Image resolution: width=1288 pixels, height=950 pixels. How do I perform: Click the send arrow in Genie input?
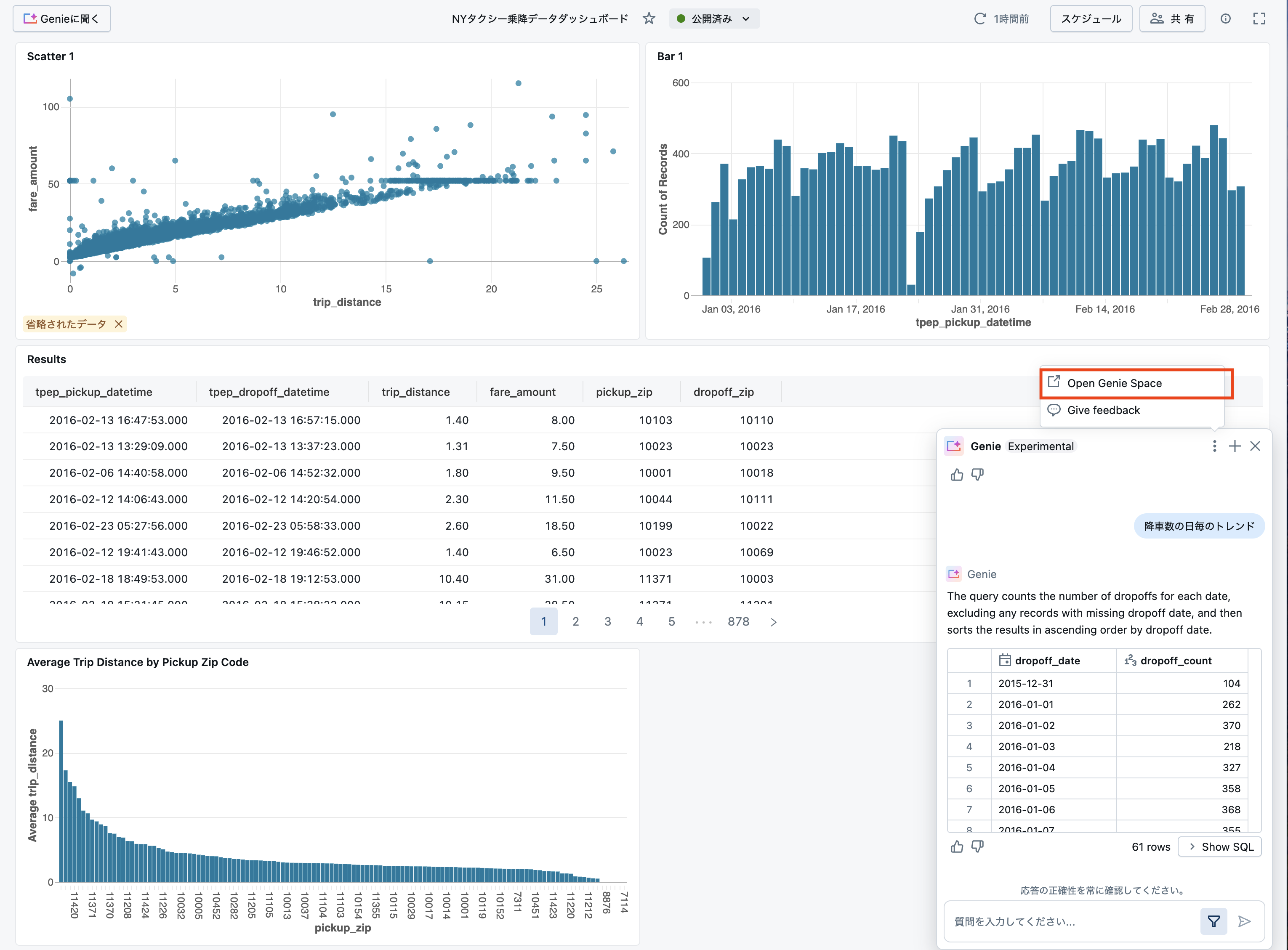(1244, 921)
